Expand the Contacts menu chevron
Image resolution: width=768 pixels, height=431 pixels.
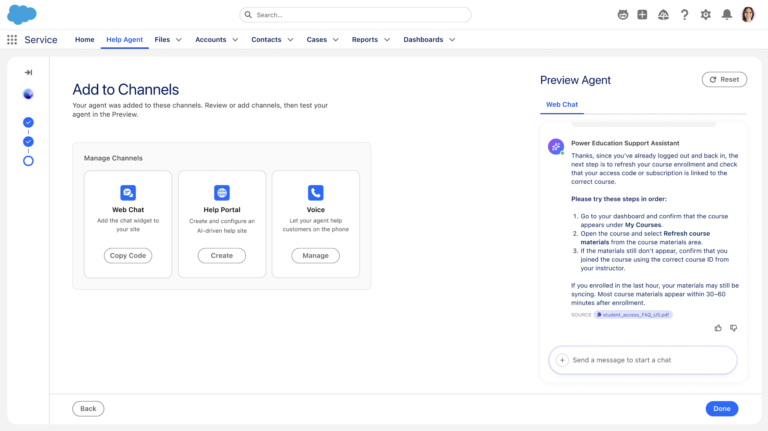(x=290, y=40)
